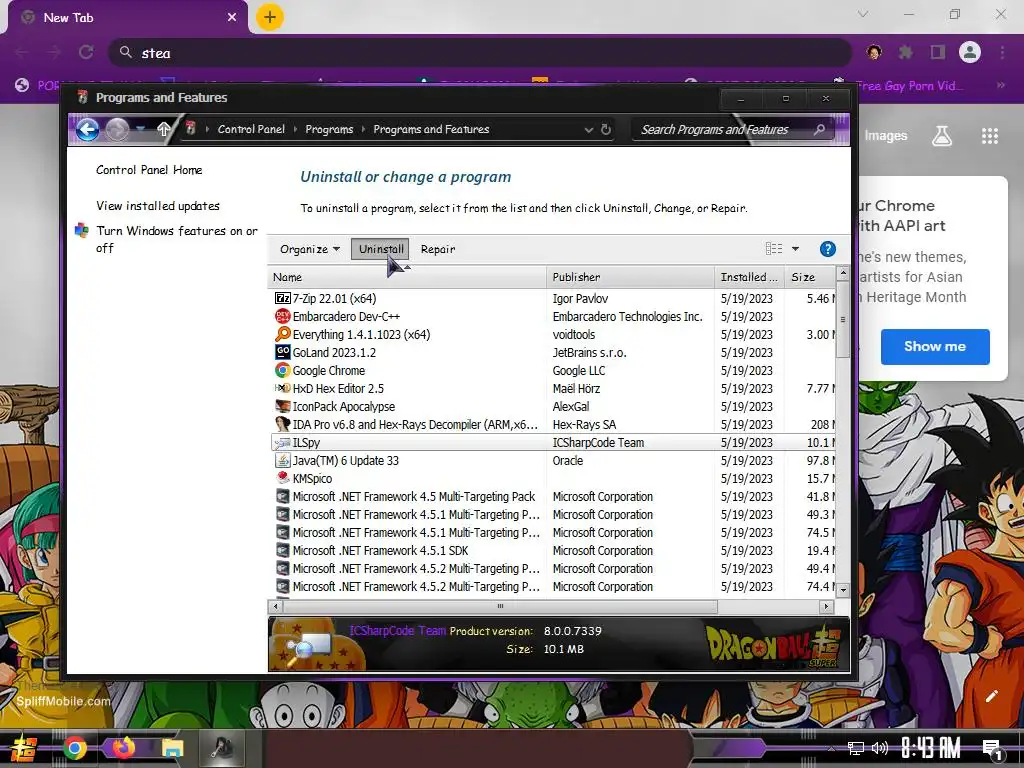The image size is (1024, 768).
Task: Click Programs and Features breadcrumb
Action: pos(431,129)
